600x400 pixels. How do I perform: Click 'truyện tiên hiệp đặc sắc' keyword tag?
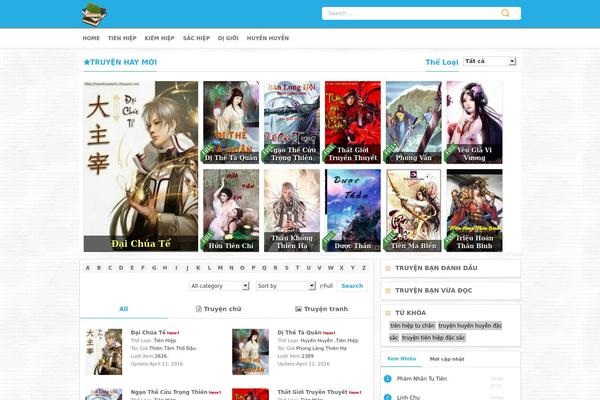(433, 338)
